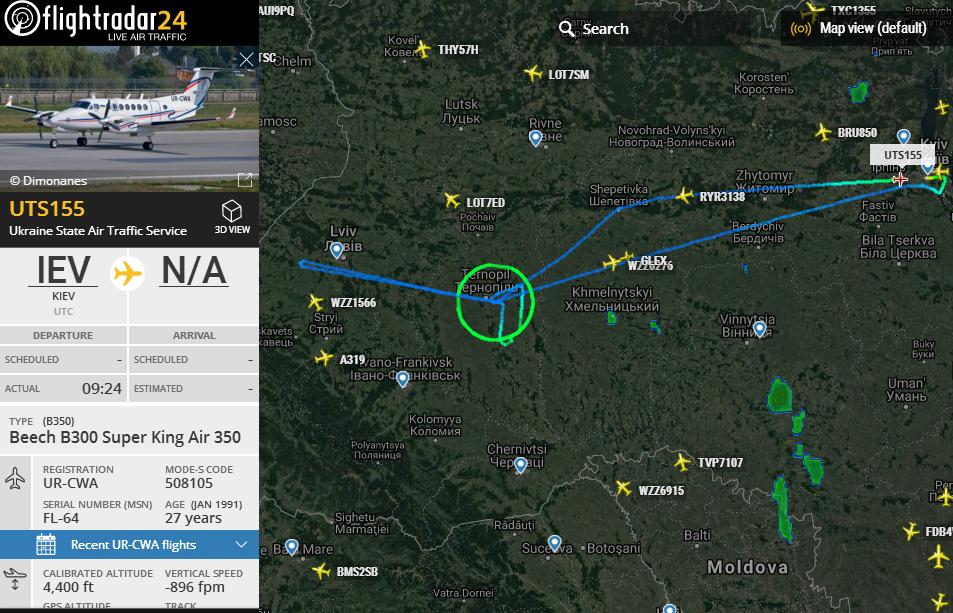
Task: Click the Search magnifier icon
Action: (x=566, y=29)
